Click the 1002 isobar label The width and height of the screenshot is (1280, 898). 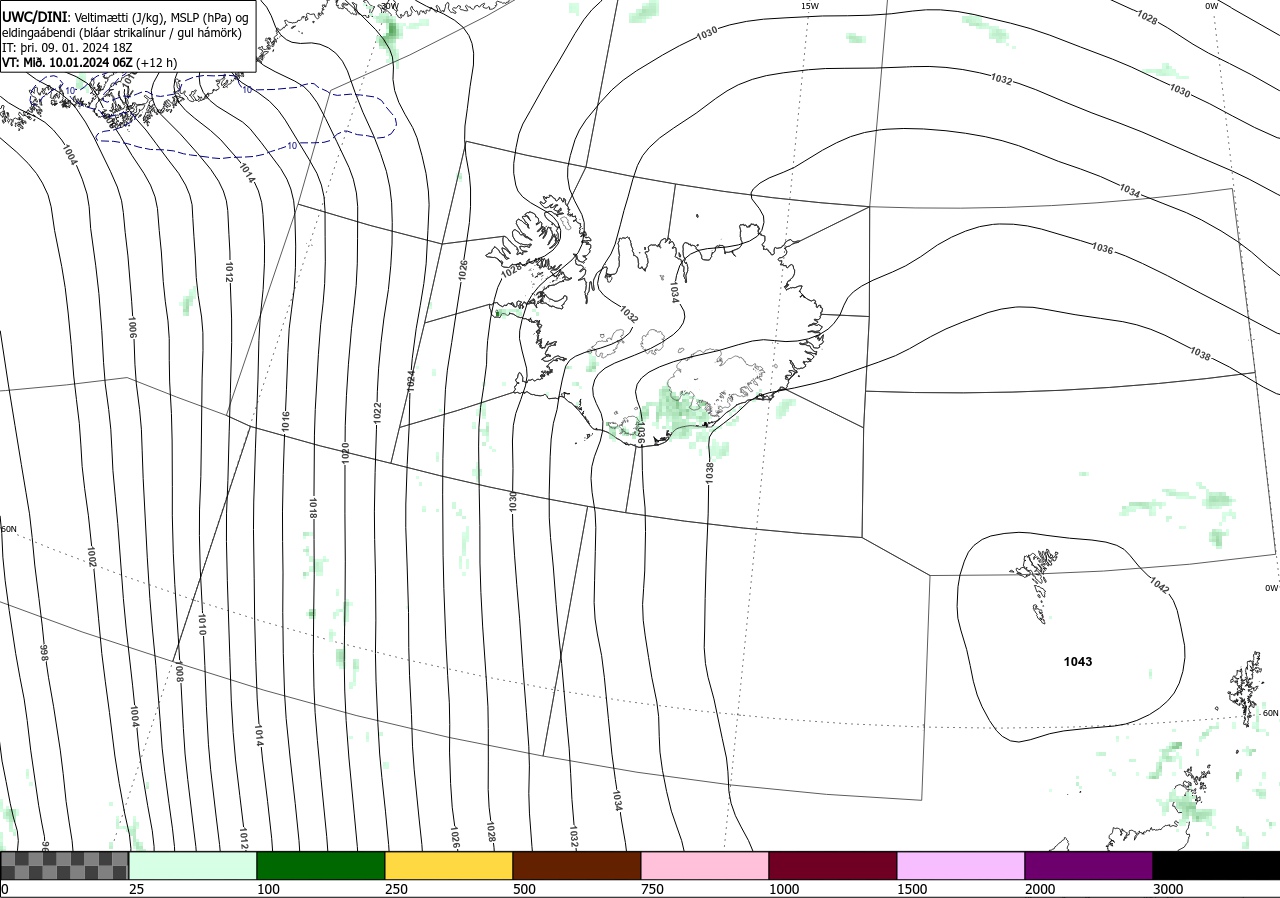tap(92, 557)
